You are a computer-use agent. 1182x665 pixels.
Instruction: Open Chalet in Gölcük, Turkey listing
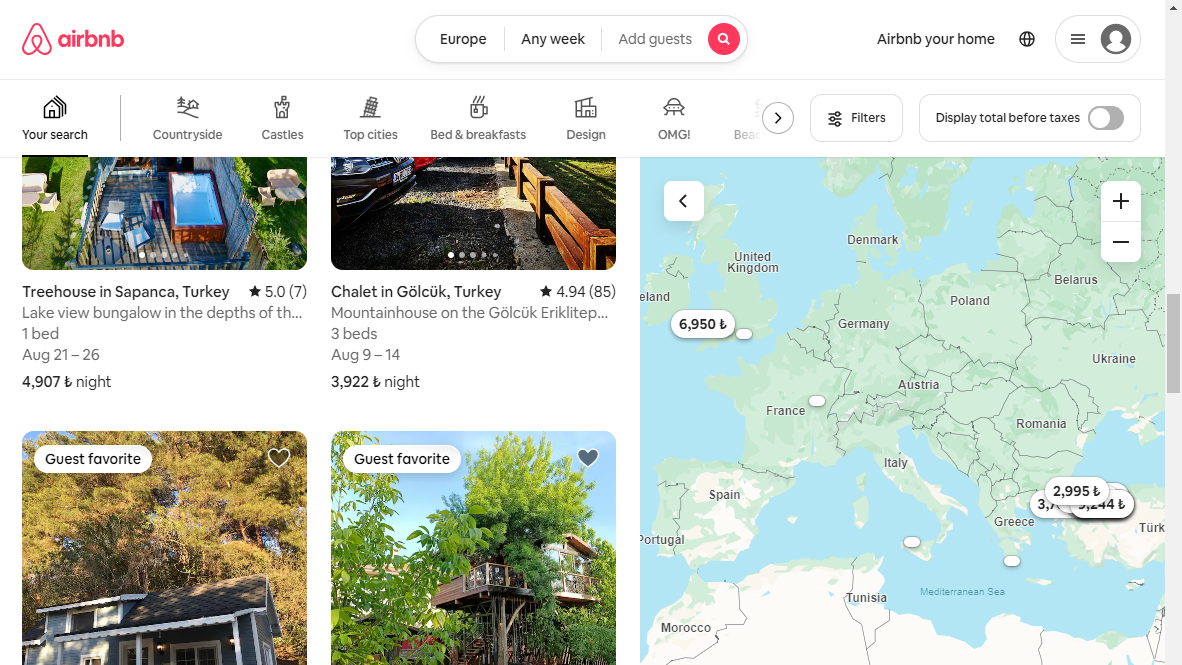[416, 292]
